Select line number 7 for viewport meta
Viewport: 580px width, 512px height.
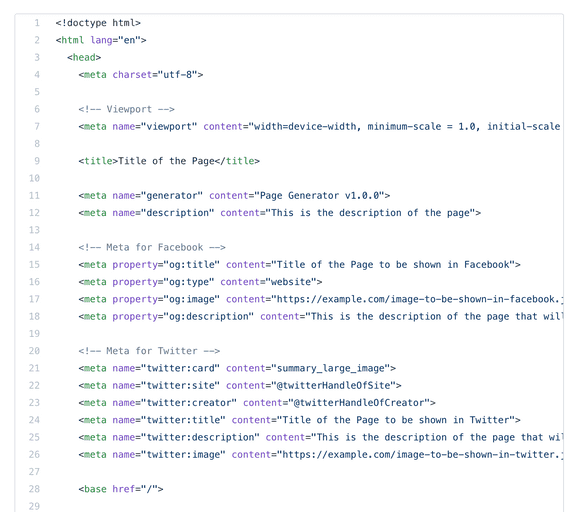tap(37, 127)
